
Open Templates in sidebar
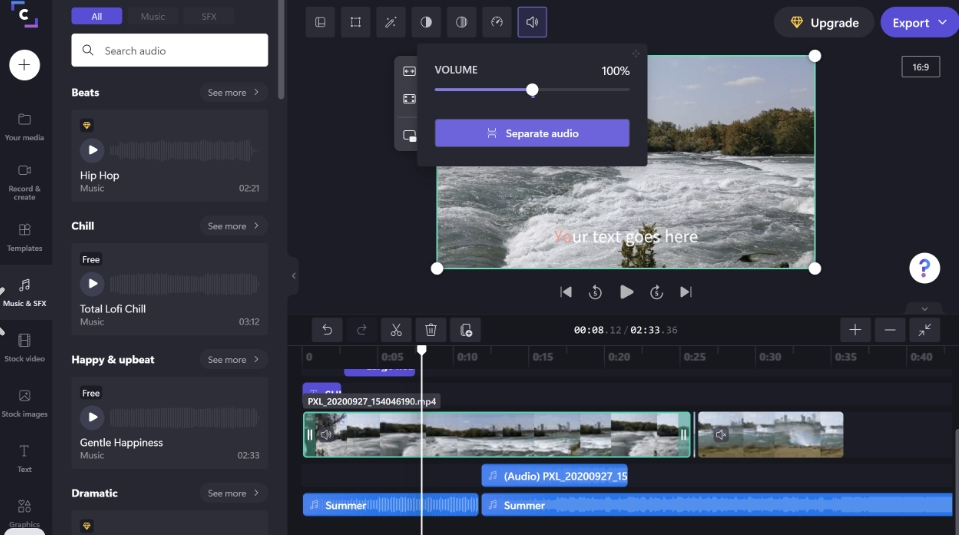(x=24, y=238)
